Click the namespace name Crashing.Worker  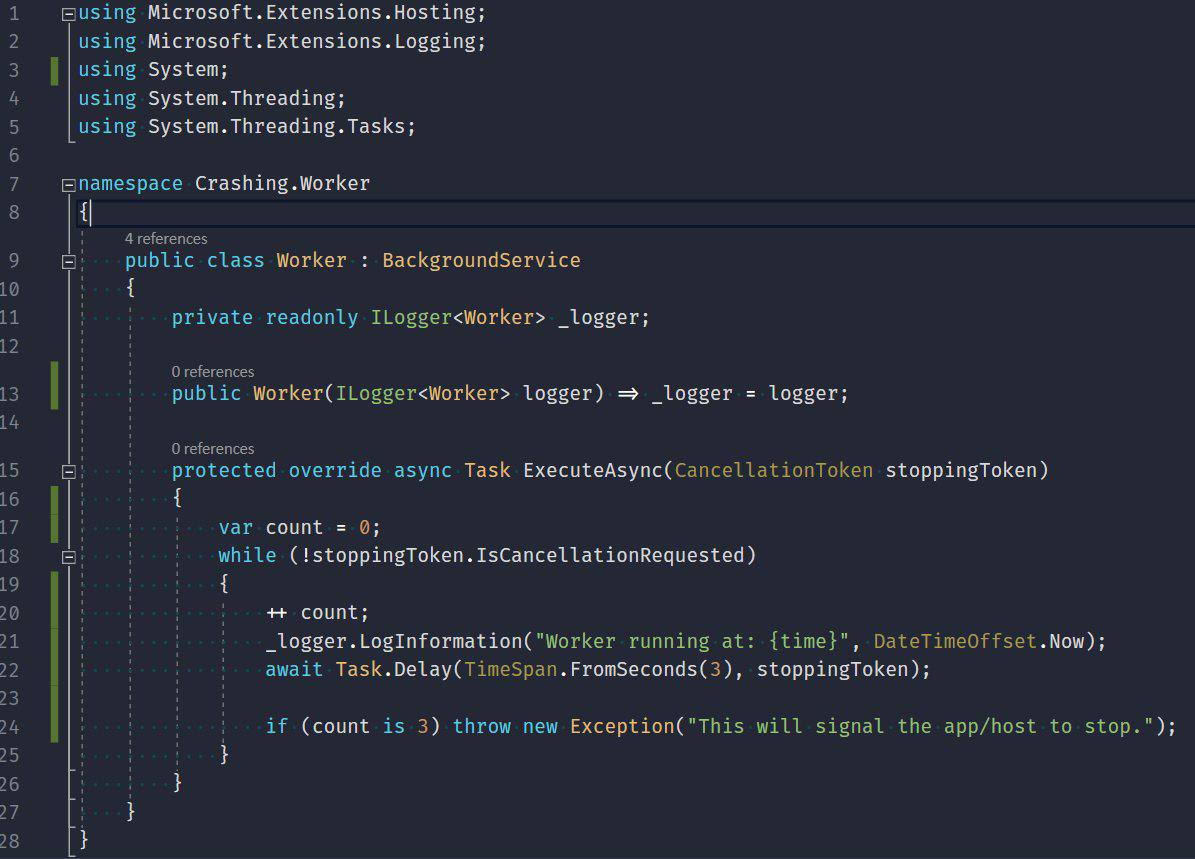(x=282, y=183)
